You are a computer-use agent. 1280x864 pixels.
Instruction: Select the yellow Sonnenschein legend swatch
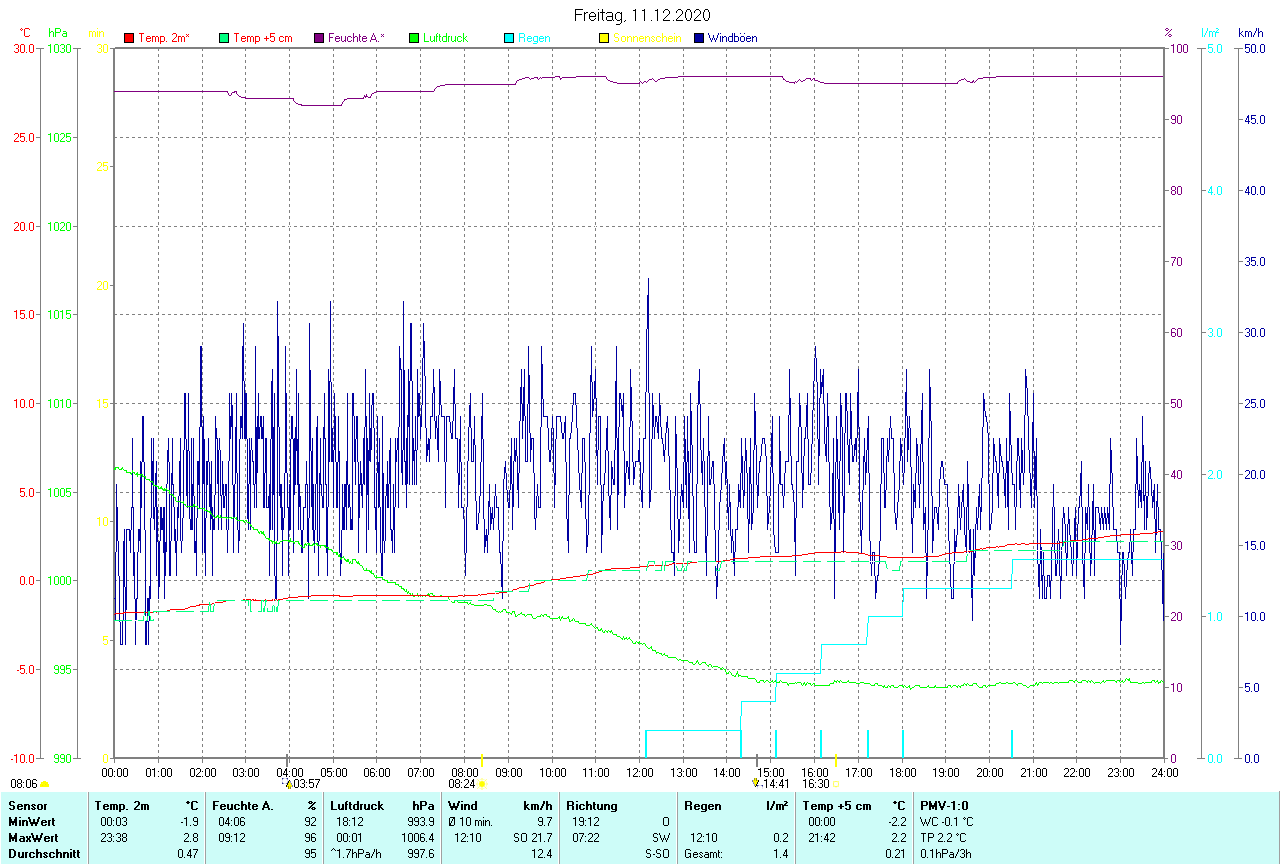tap(603, 38)
